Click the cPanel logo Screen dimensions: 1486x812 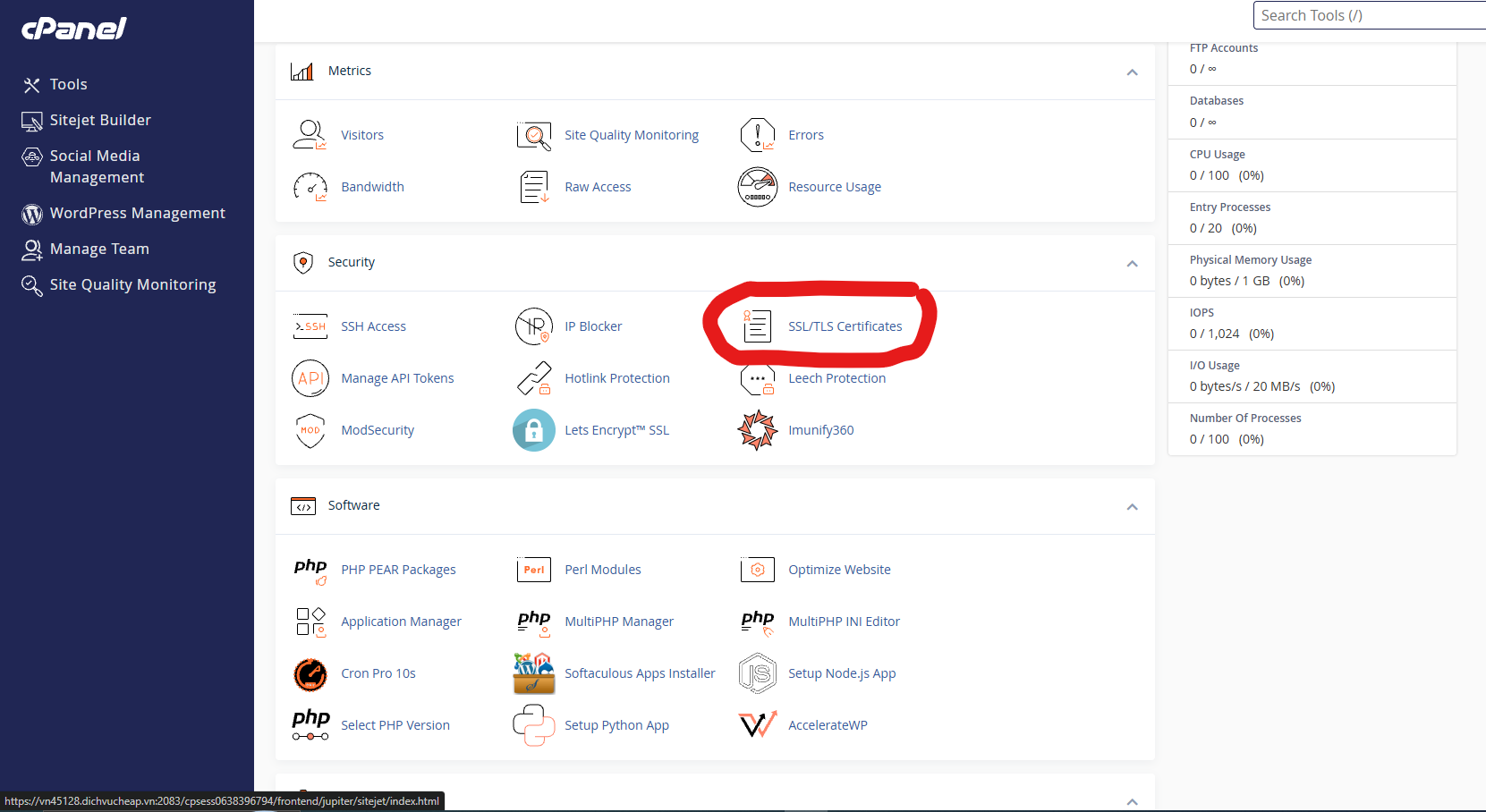pyautogui.click(x=74, y=29)
